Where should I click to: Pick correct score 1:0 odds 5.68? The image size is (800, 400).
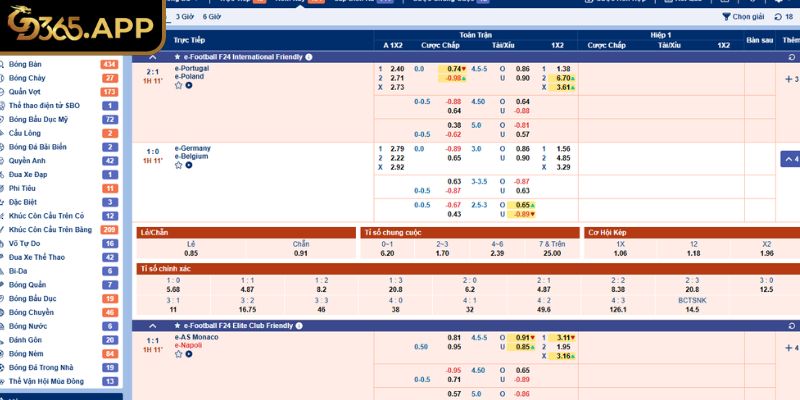click(174, 289)
